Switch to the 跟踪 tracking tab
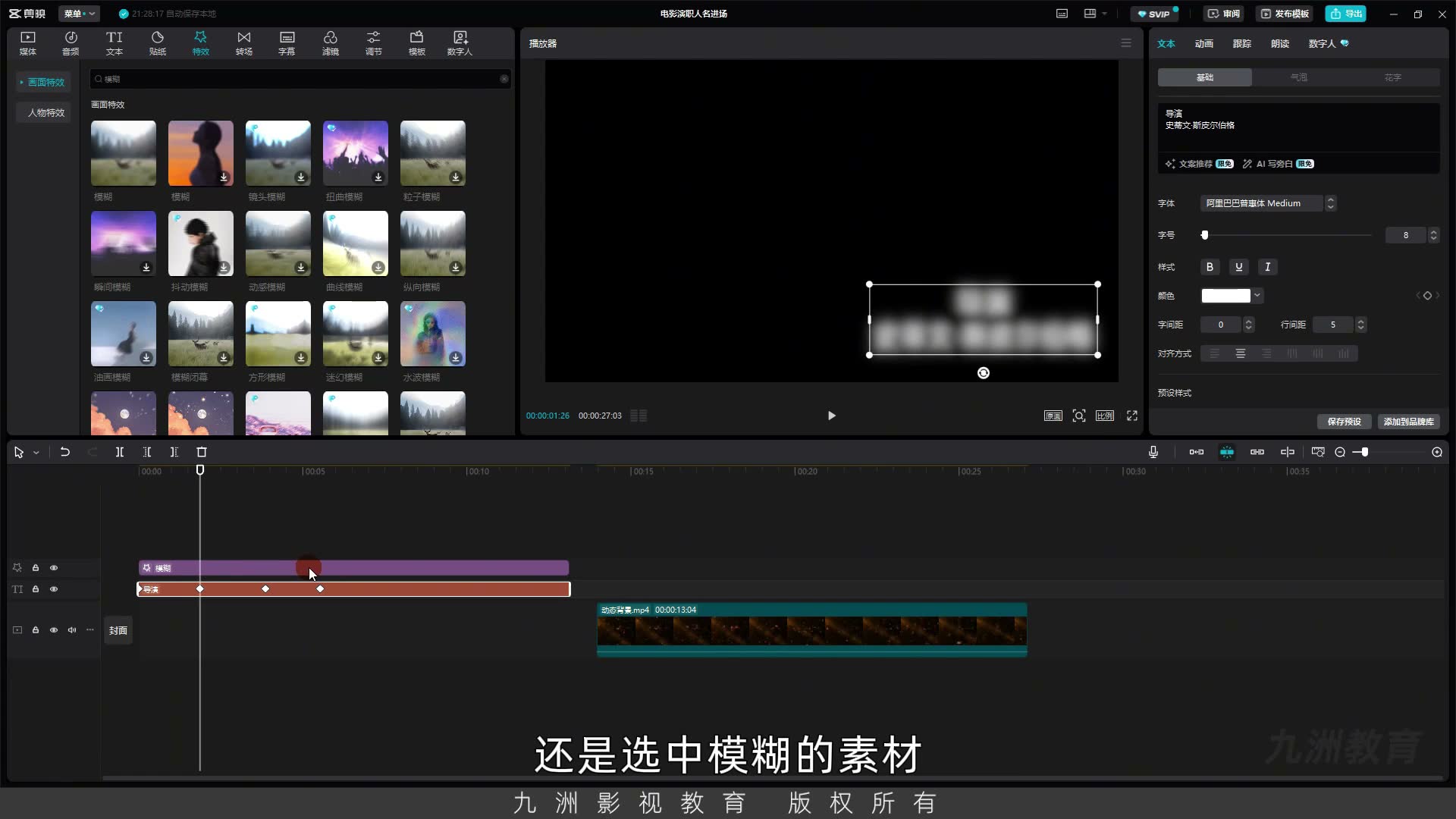 tap(1242, 44)
